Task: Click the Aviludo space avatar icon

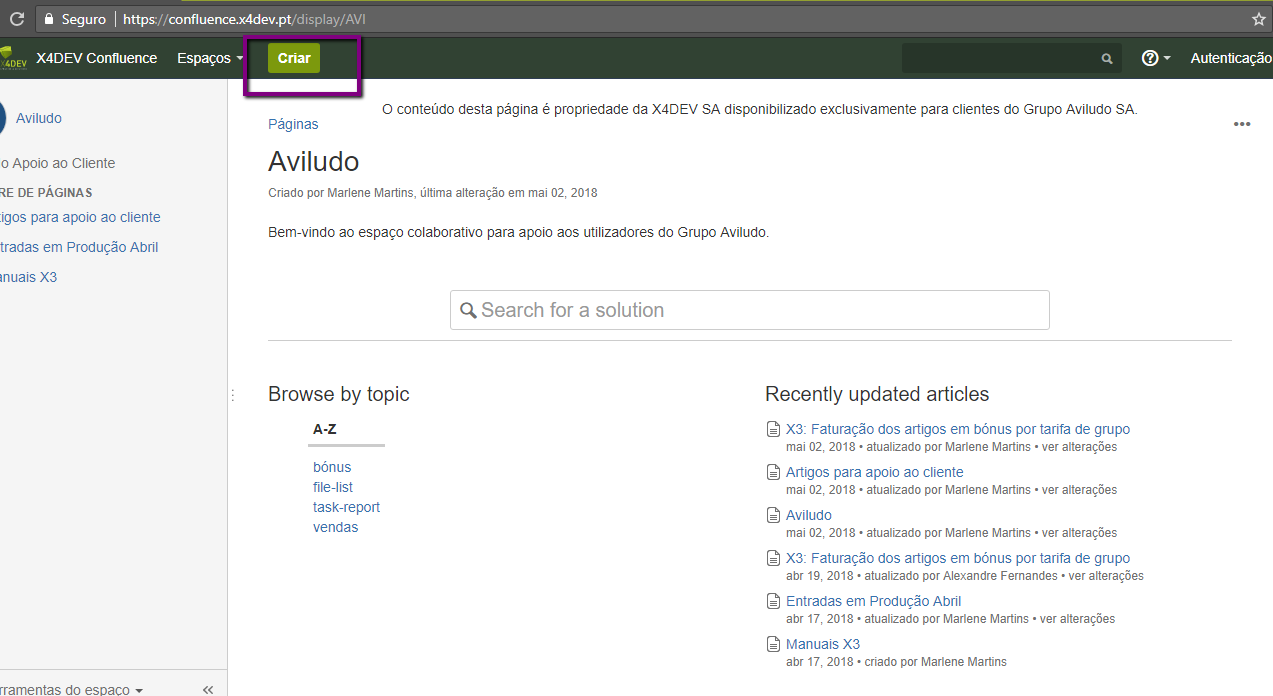Action: (x=4, y=118)
